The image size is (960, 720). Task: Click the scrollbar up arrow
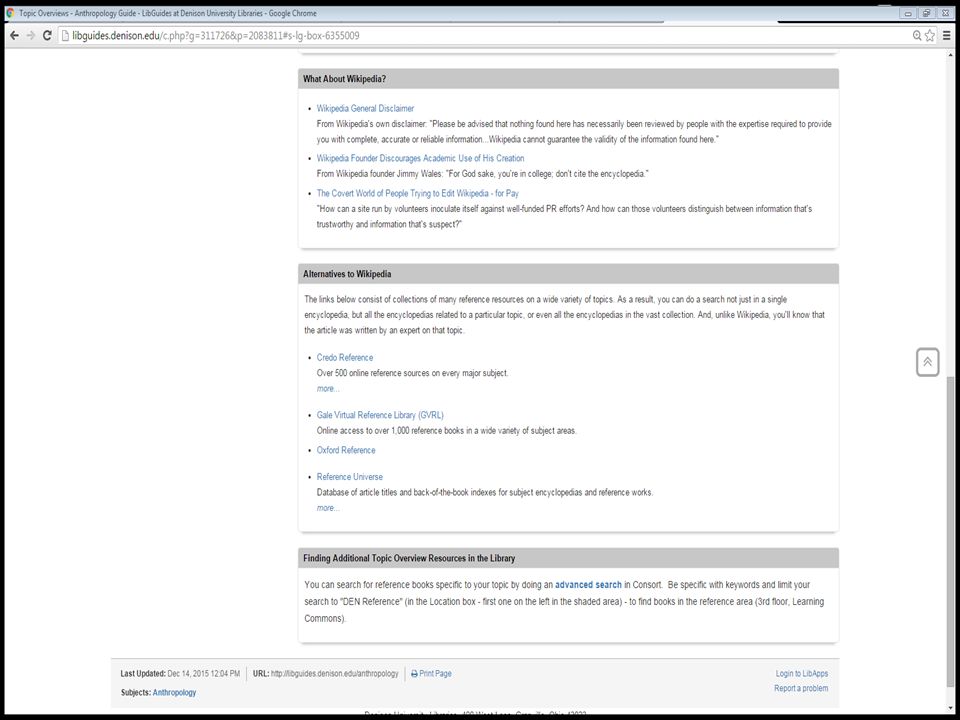point(950,55)
